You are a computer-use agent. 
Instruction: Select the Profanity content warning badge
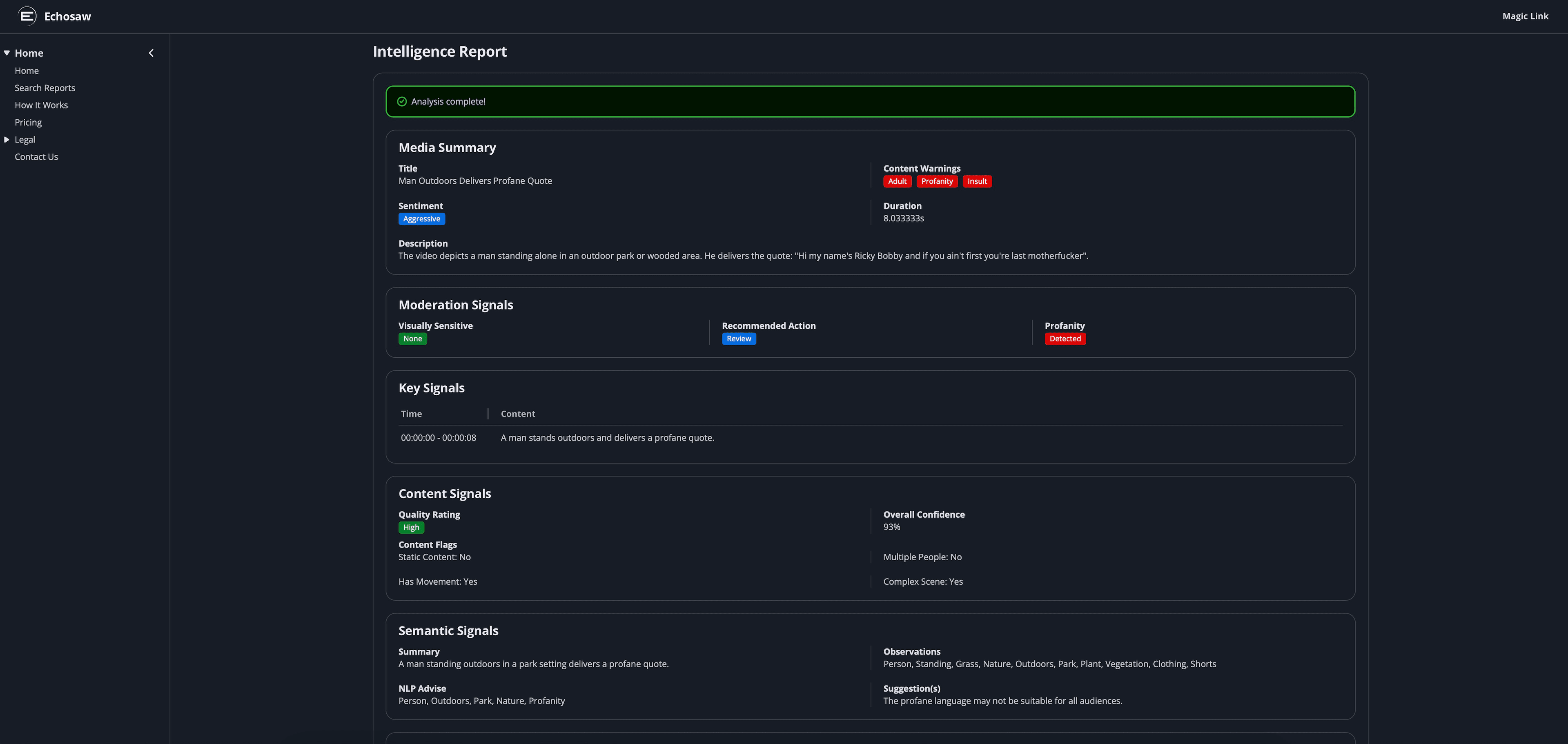coord(937,181)
